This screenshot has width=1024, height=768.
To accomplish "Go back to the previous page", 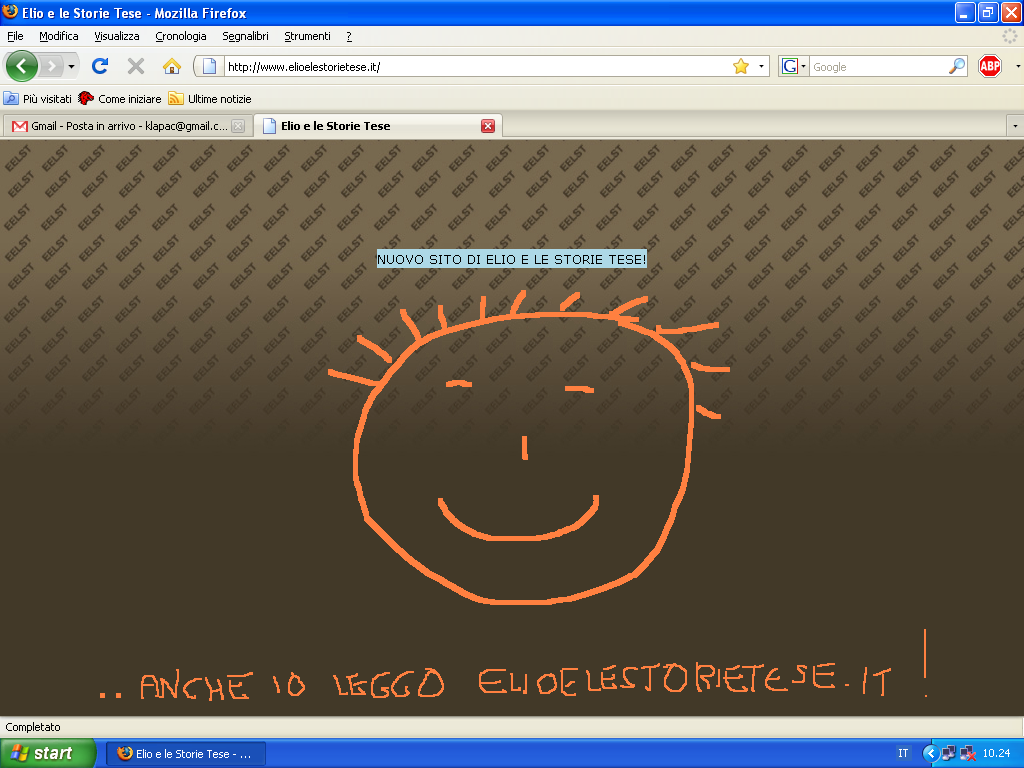I will (x=22, y=66).
